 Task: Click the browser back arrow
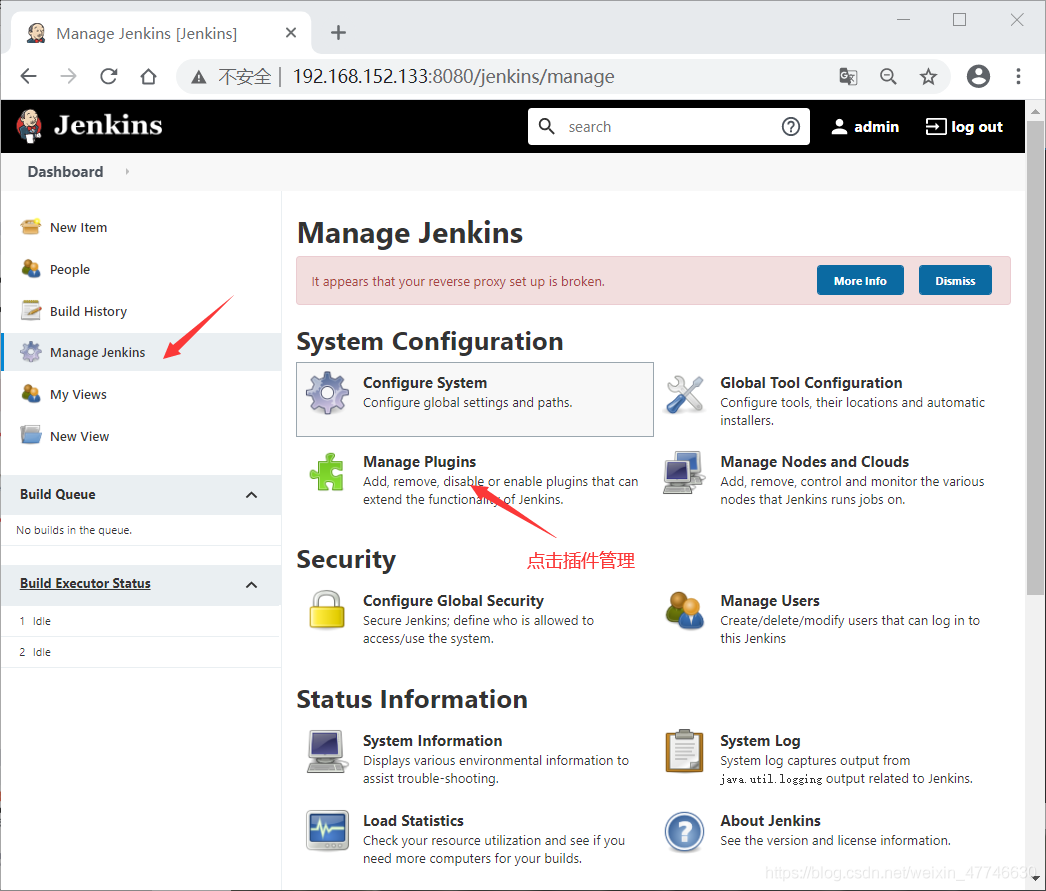29,77
